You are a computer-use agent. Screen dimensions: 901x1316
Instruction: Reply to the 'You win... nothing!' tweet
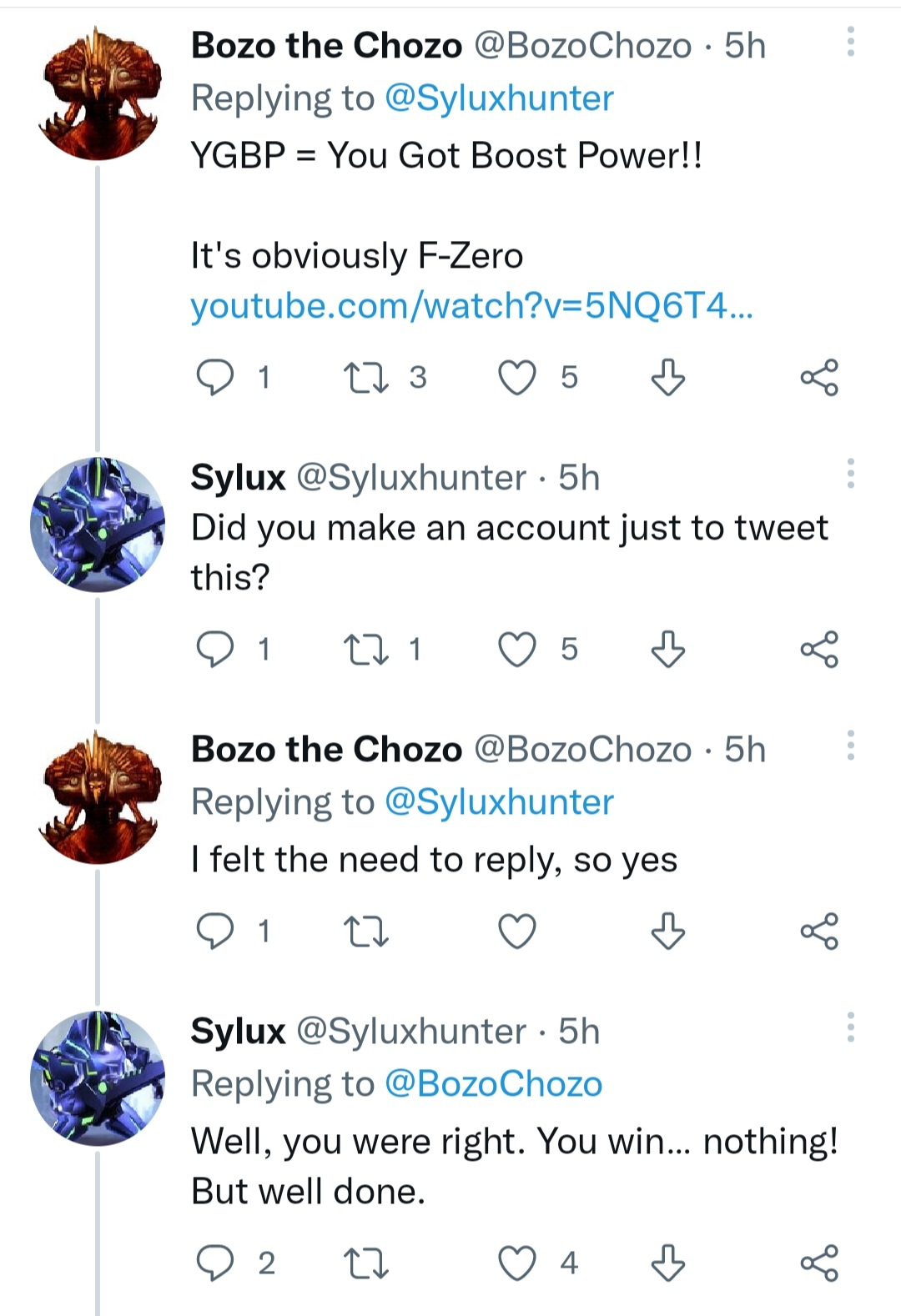(x=215, y=1263)
